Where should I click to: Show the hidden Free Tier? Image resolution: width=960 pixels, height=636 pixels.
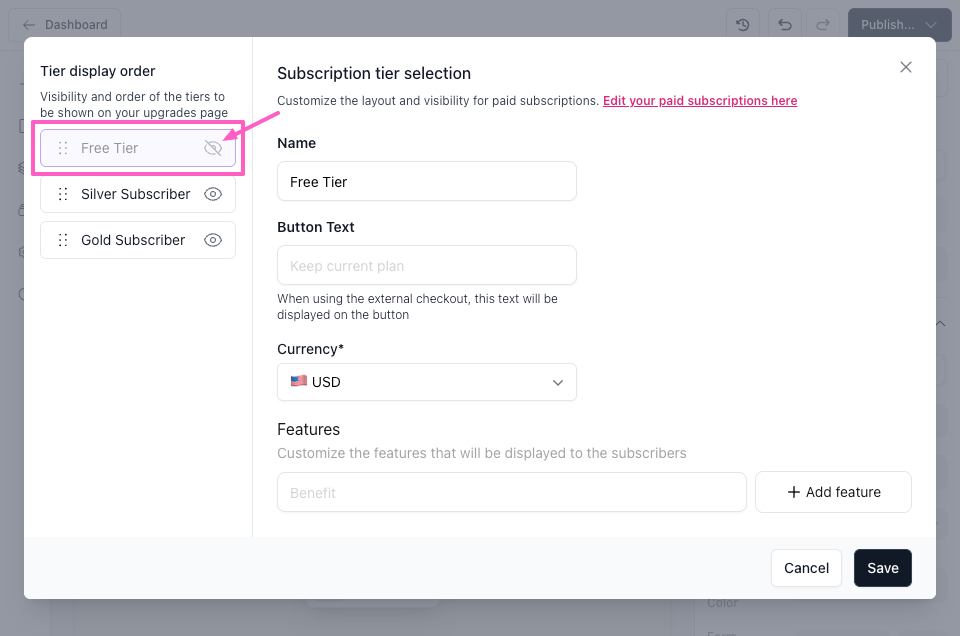pyautogui.click(x=212, y=148)
